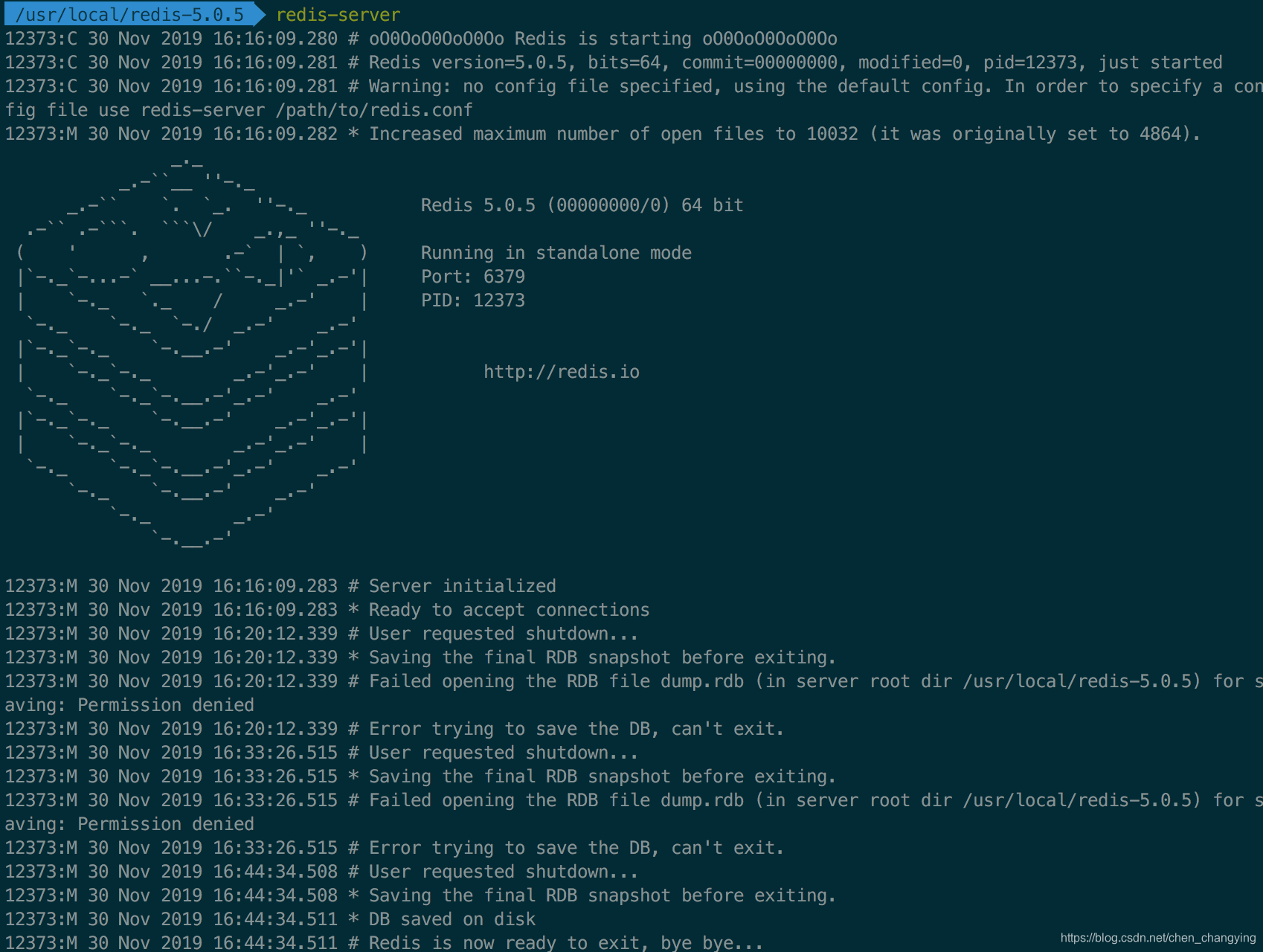The height and width of the screenshot is (952, 1263).
Task: Click the 'Port: 6379' text
Action: pos(473,277)
